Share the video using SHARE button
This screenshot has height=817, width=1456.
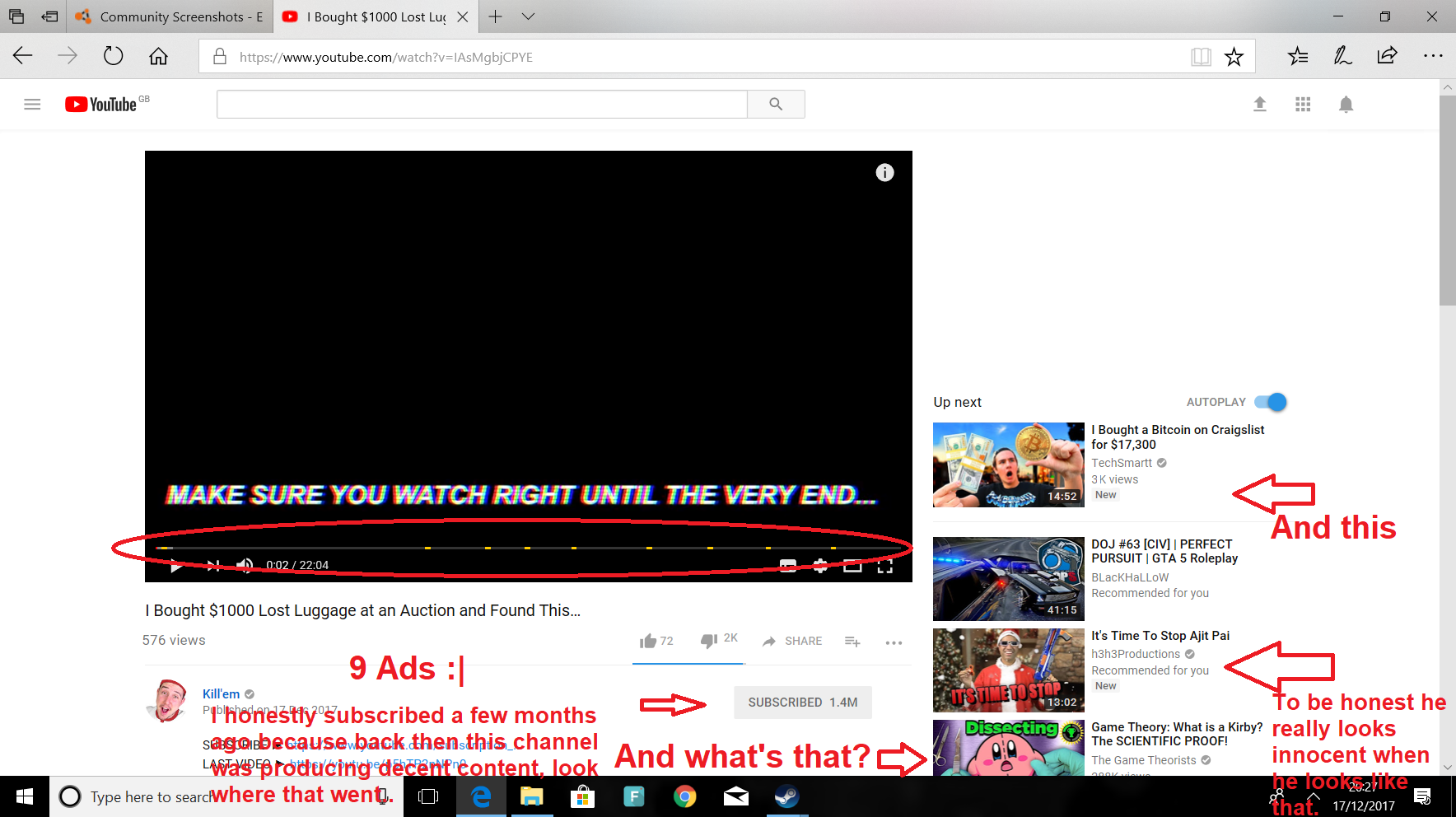[792, 641]
